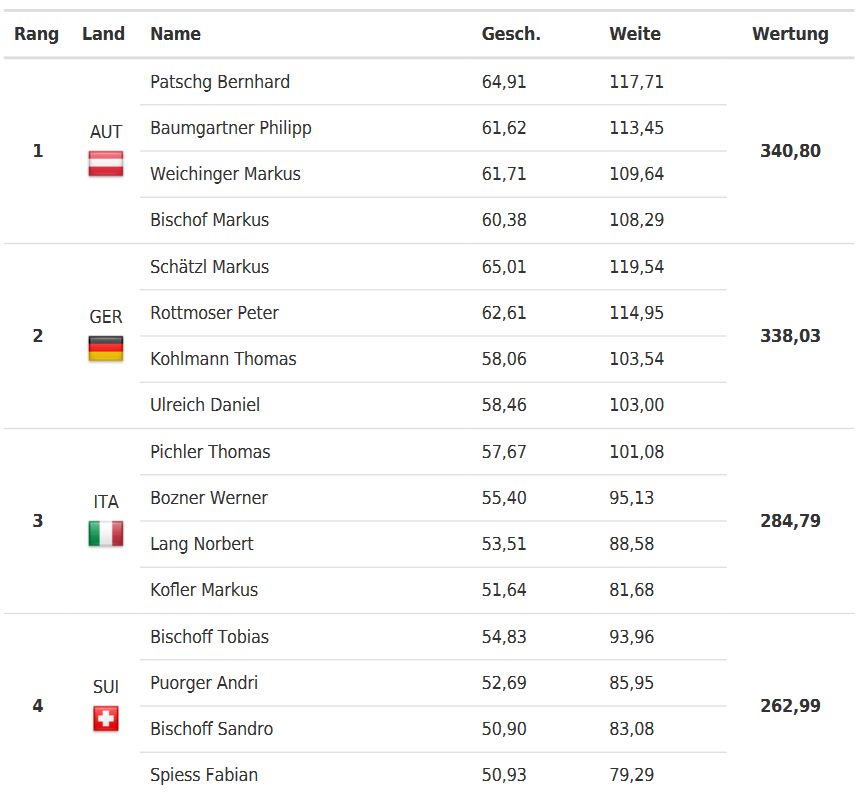Click the Gesch. column header
This screenshot has height=804, width=862.
coord(511,34)
